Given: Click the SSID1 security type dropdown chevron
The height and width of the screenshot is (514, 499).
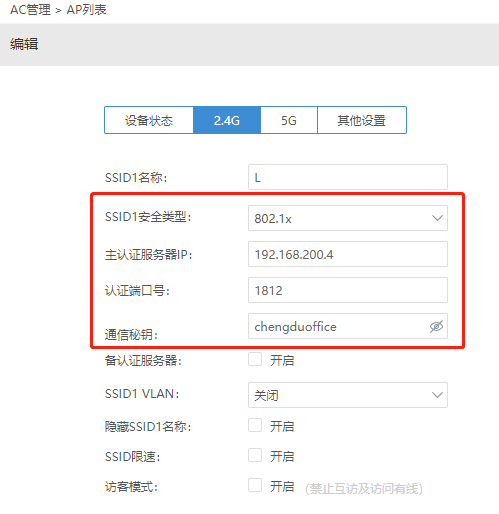Looking at the screenshot, I should point(437,218).
